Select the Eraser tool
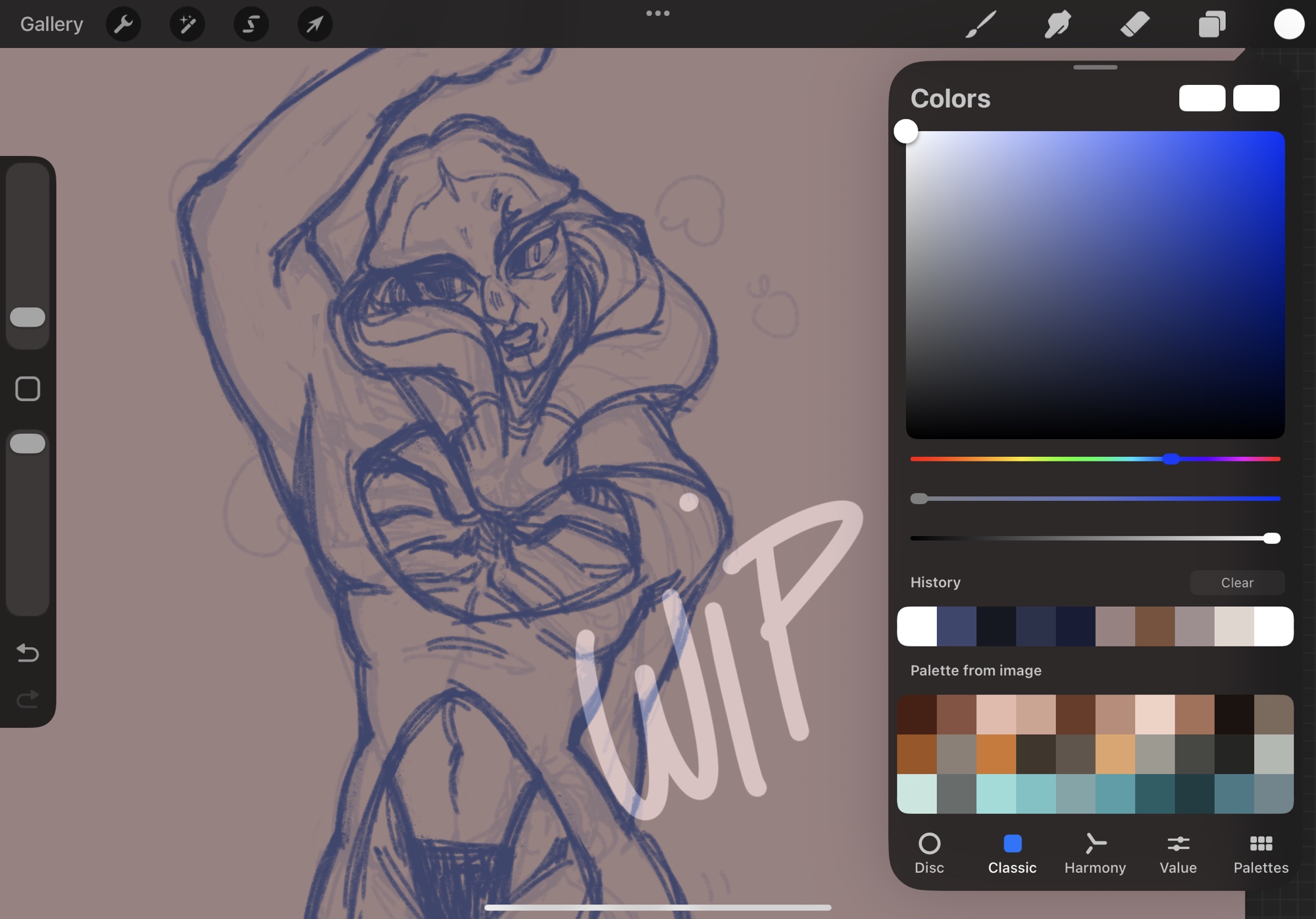The image size is (1316, 919). pyautogui.click(x=1134, y=24)
